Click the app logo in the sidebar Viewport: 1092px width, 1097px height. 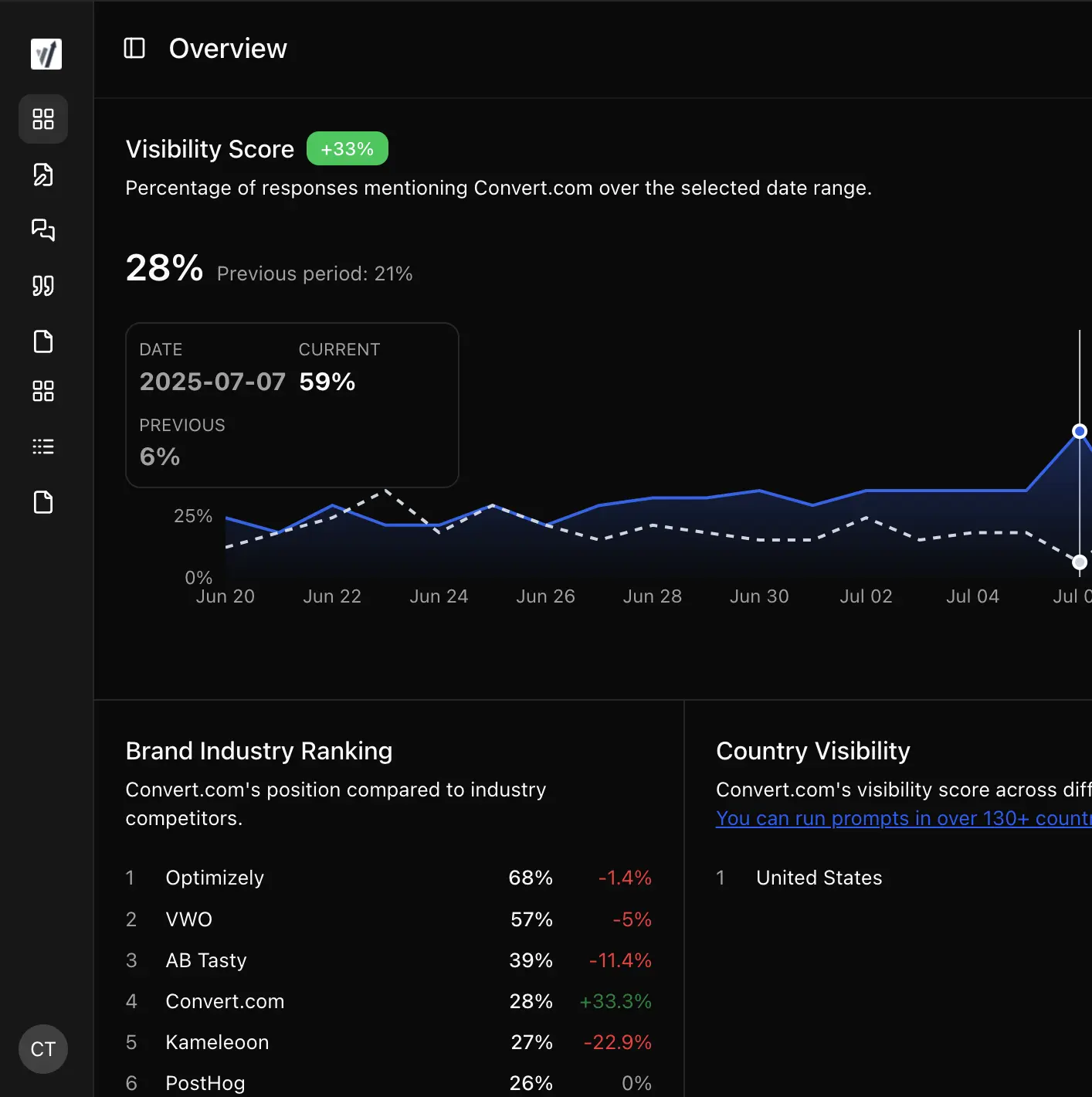pos(46,54)
